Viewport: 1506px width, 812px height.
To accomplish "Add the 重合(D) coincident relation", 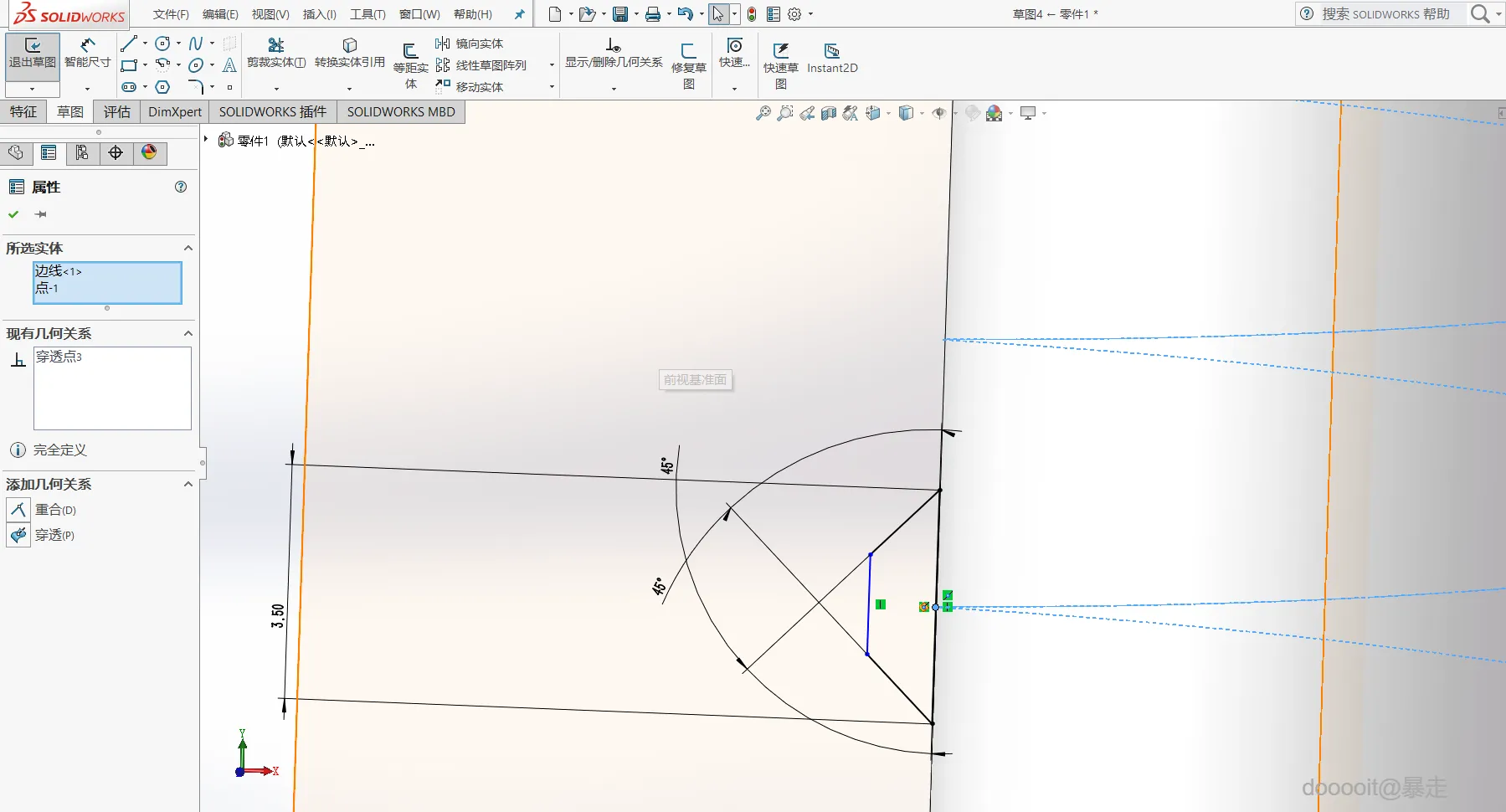I will (18, 510).
